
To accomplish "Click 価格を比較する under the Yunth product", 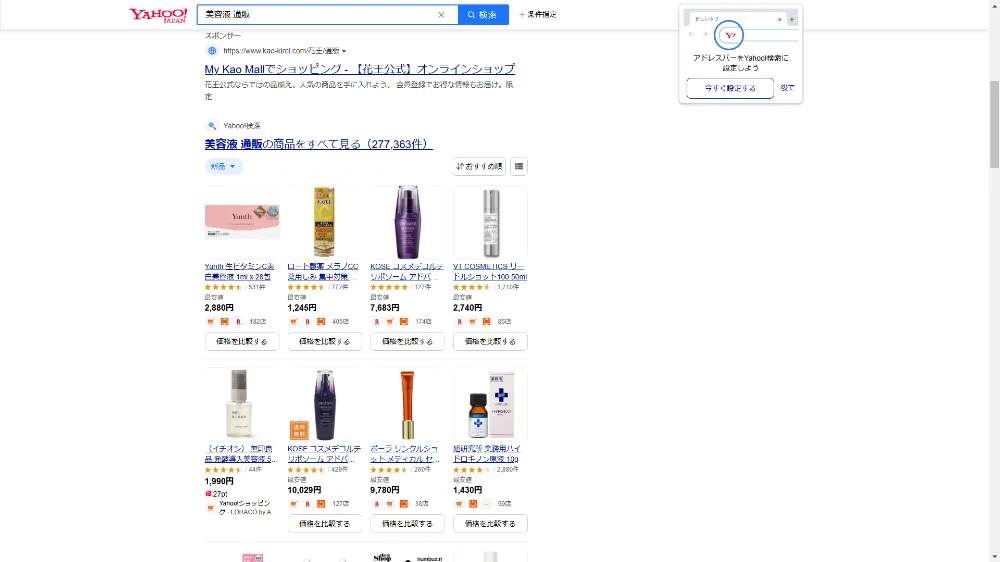I will (242, 341).
